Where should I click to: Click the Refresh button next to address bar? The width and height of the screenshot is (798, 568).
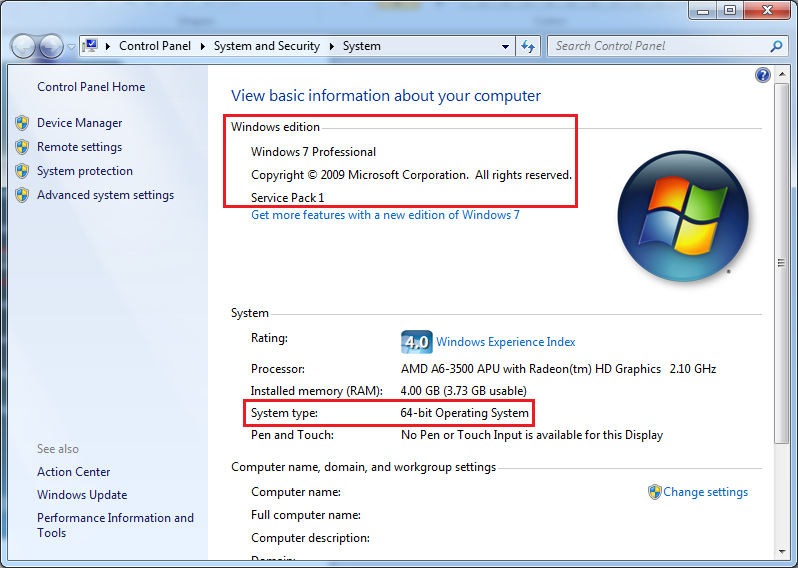coord(528,46)
